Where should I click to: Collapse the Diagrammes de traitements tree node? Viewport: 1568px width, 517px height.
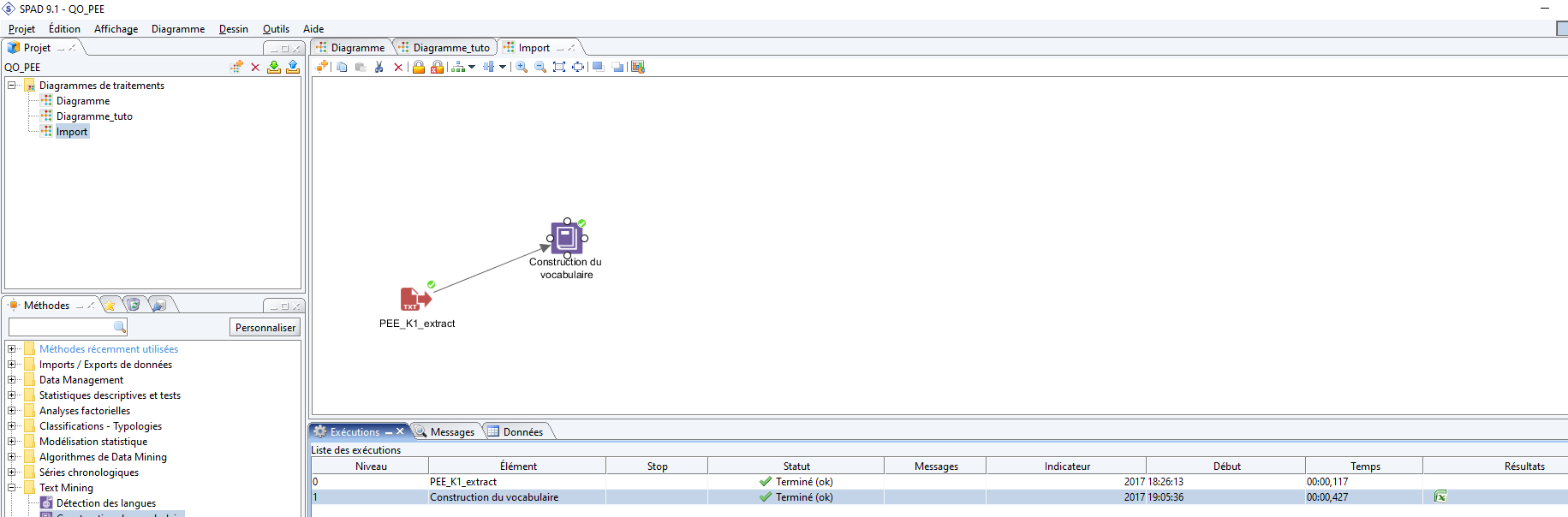tap(12, 86)
